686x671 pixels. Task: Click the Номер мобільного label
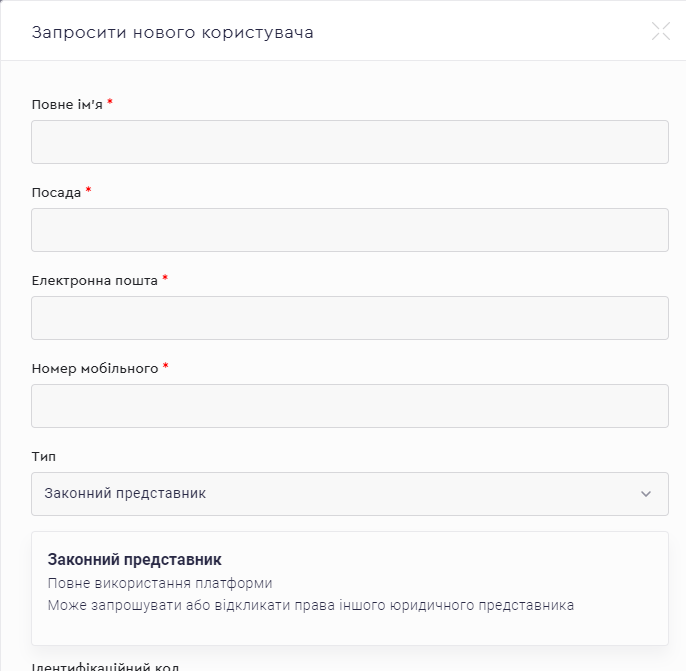(x=95, y=369)
